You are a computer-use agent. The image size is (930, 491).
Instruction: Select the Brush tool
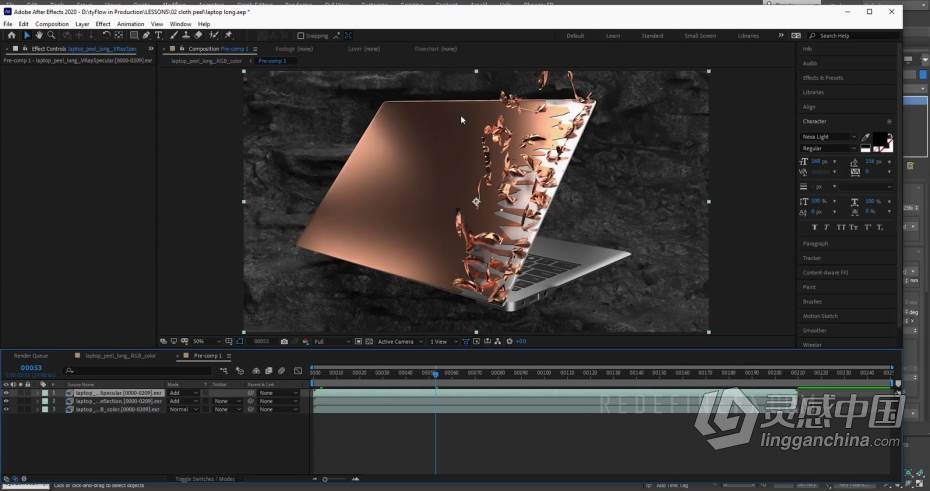click(174, 36)
